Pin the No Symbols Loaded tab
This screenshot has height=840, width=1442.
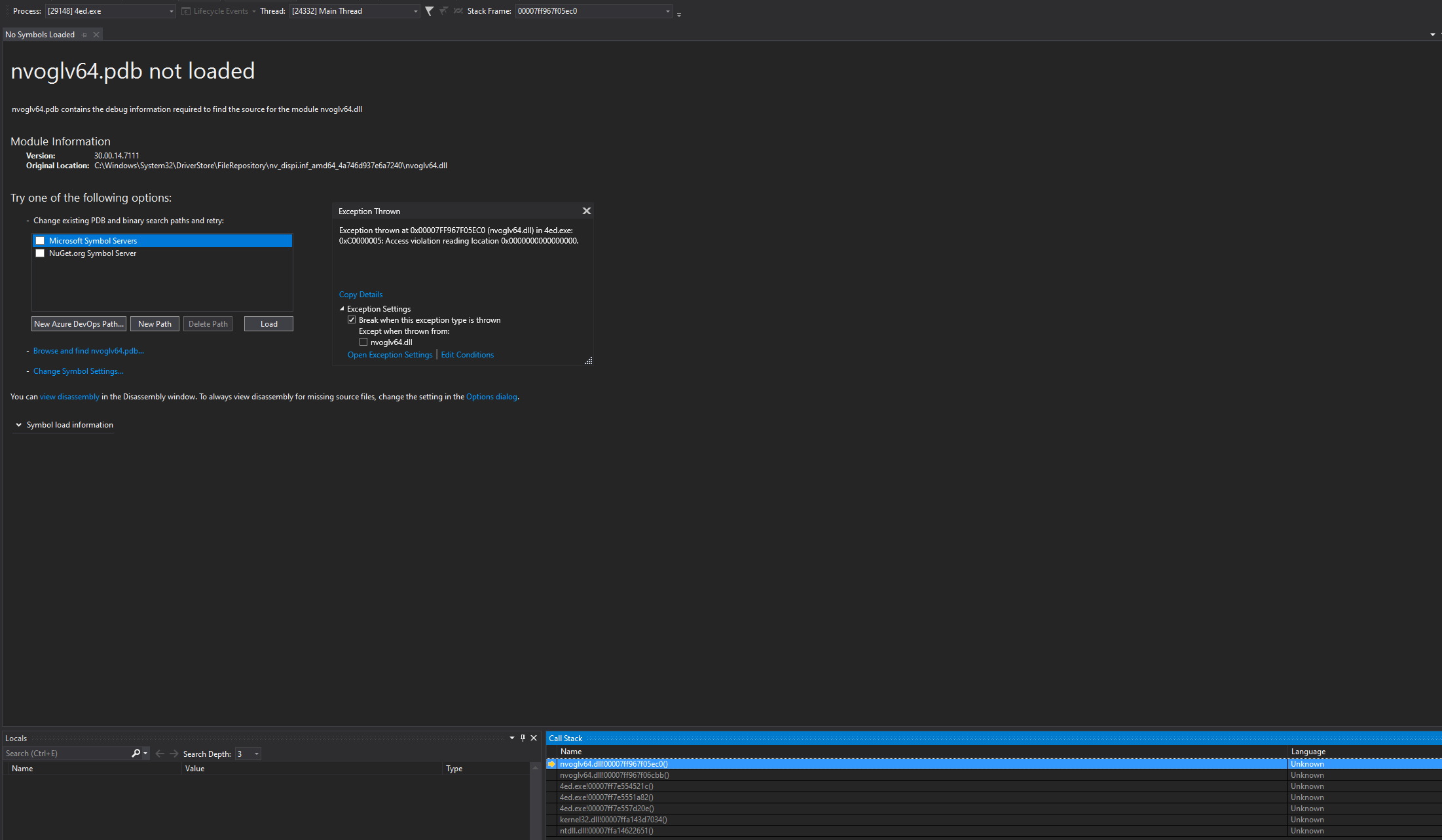[84, 35]
